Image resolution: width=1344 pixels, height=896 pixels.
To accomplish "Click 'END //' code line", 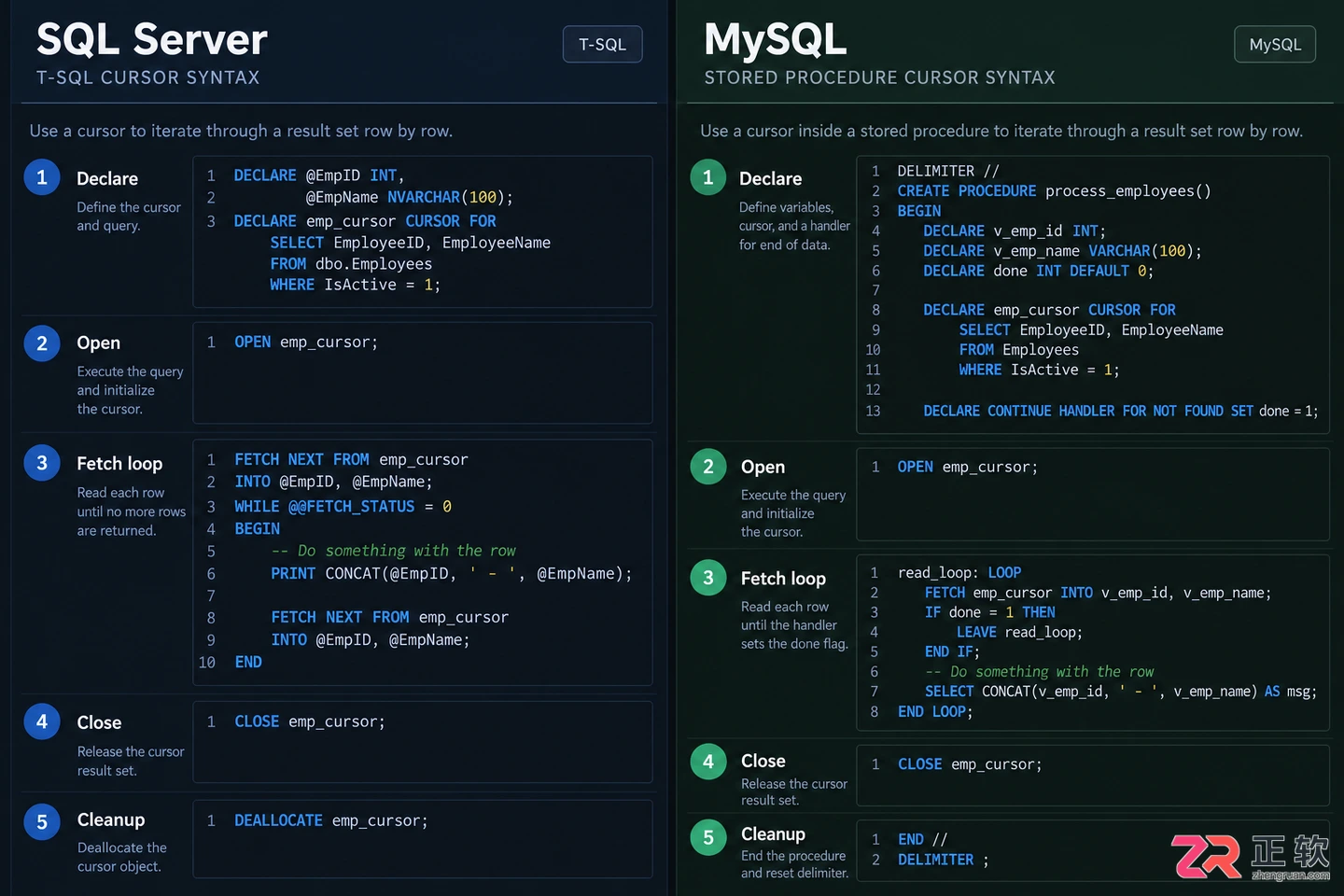I will pos(922,840).
